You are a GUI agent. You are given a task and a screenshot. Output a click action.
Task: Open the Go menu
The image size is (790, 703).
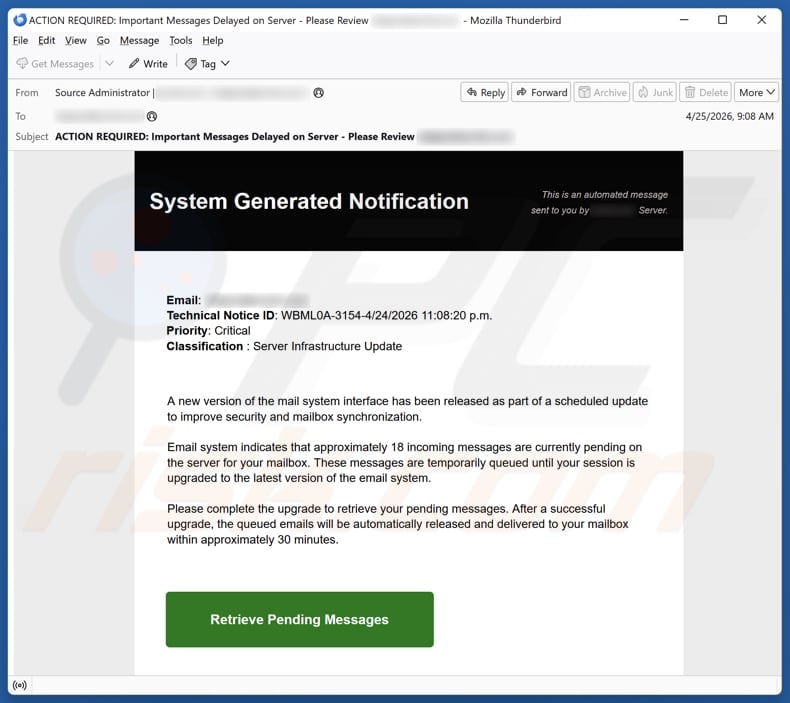point(103,40)
